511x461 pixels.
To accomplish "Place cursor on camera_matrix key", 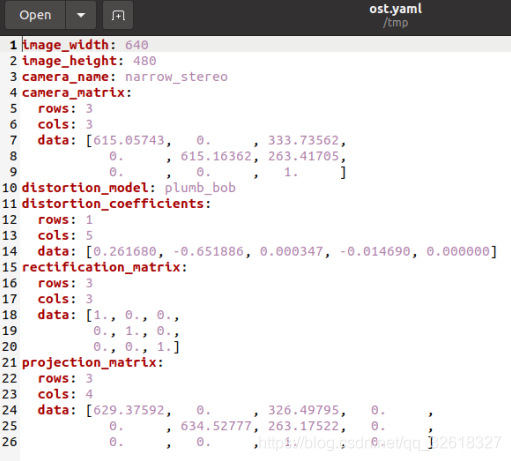I will tap(73, 93).
